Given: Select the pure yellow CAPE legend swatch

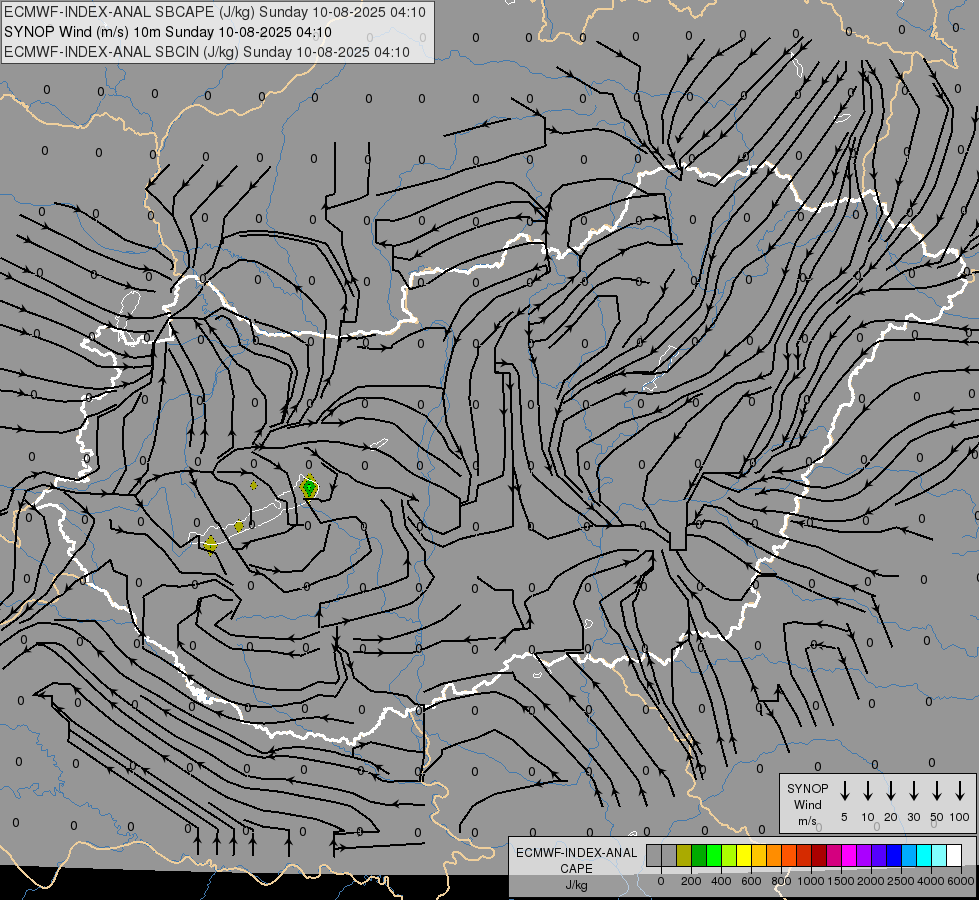Looking at the screenshot, I should pyautogui.click(x=744, y=855).
